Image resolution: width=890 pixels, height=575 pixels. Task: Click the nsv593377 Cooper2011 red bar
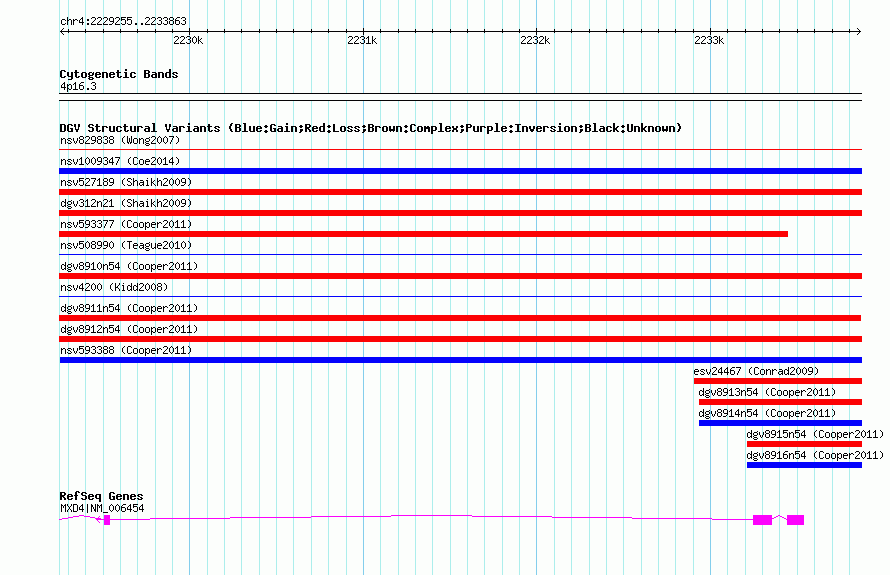[423, 234]
